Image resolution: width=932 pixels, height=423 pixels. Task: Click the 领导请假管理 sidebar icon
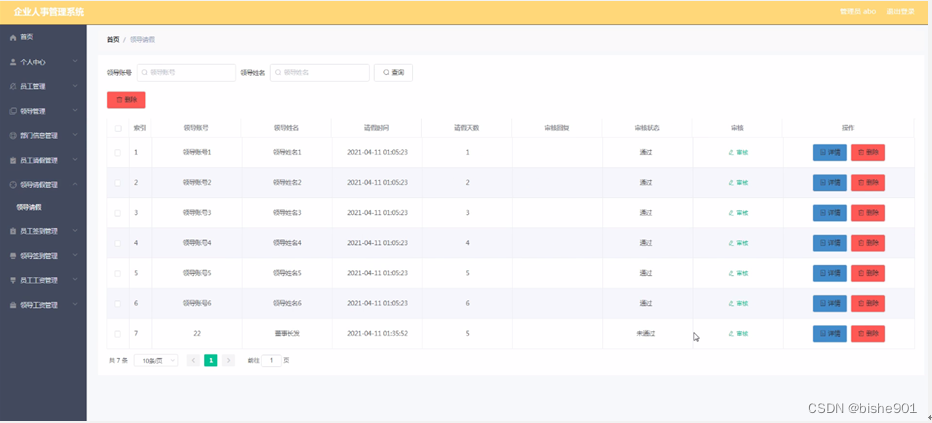pyautogui.click(x=13, y=185)
